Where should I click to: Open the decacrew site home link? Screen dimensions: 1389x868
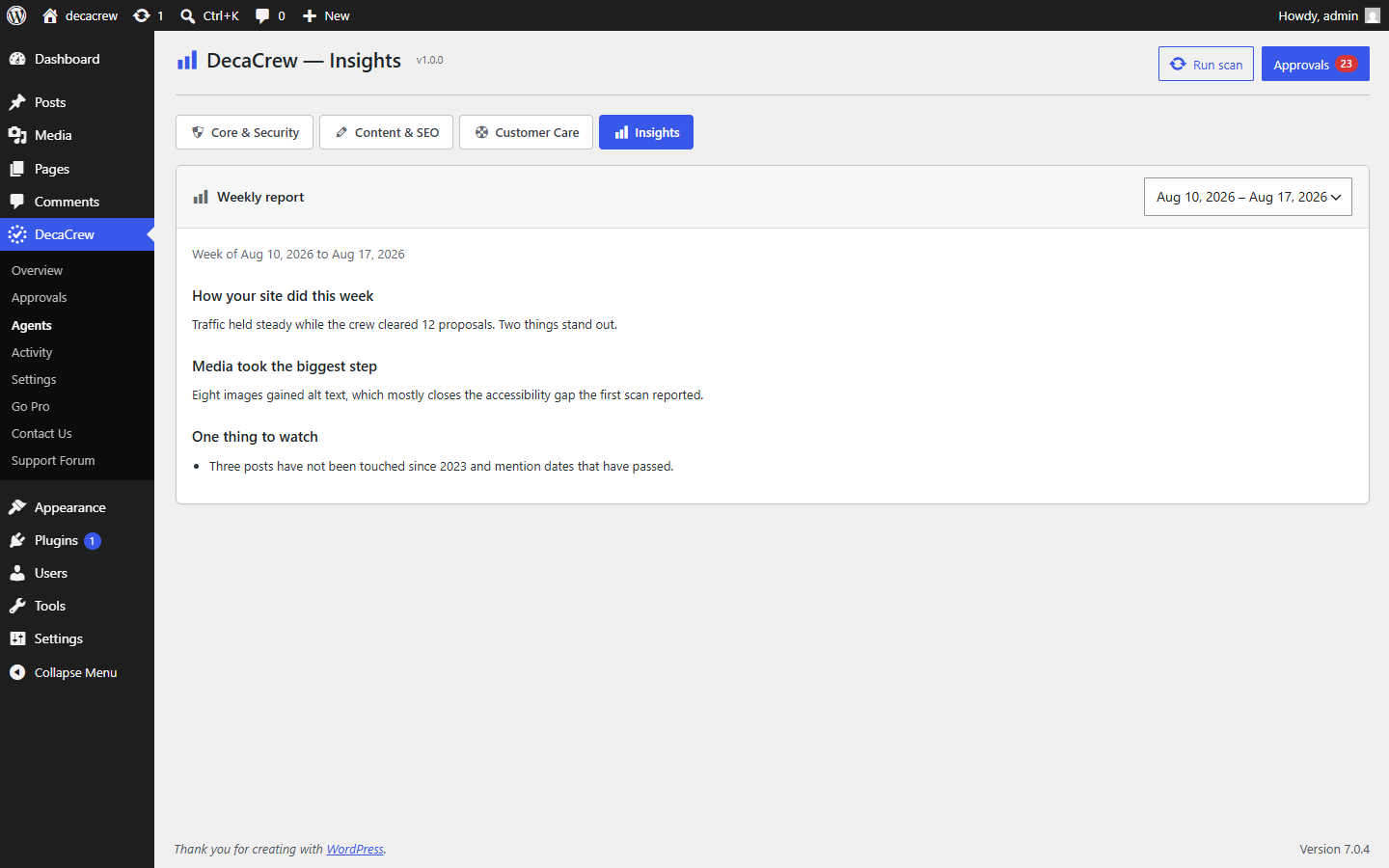80,15
